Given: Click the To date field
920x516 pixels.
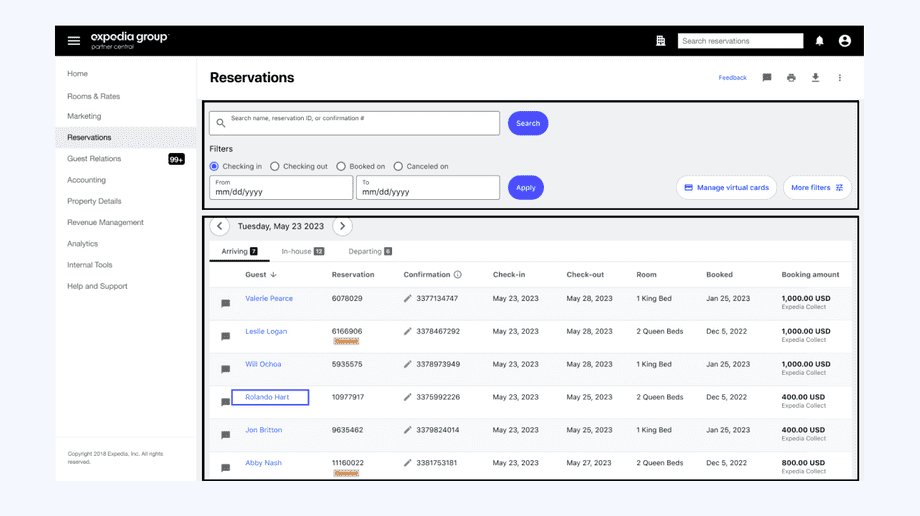Looking at the screenshot, I should pos(428,188).
